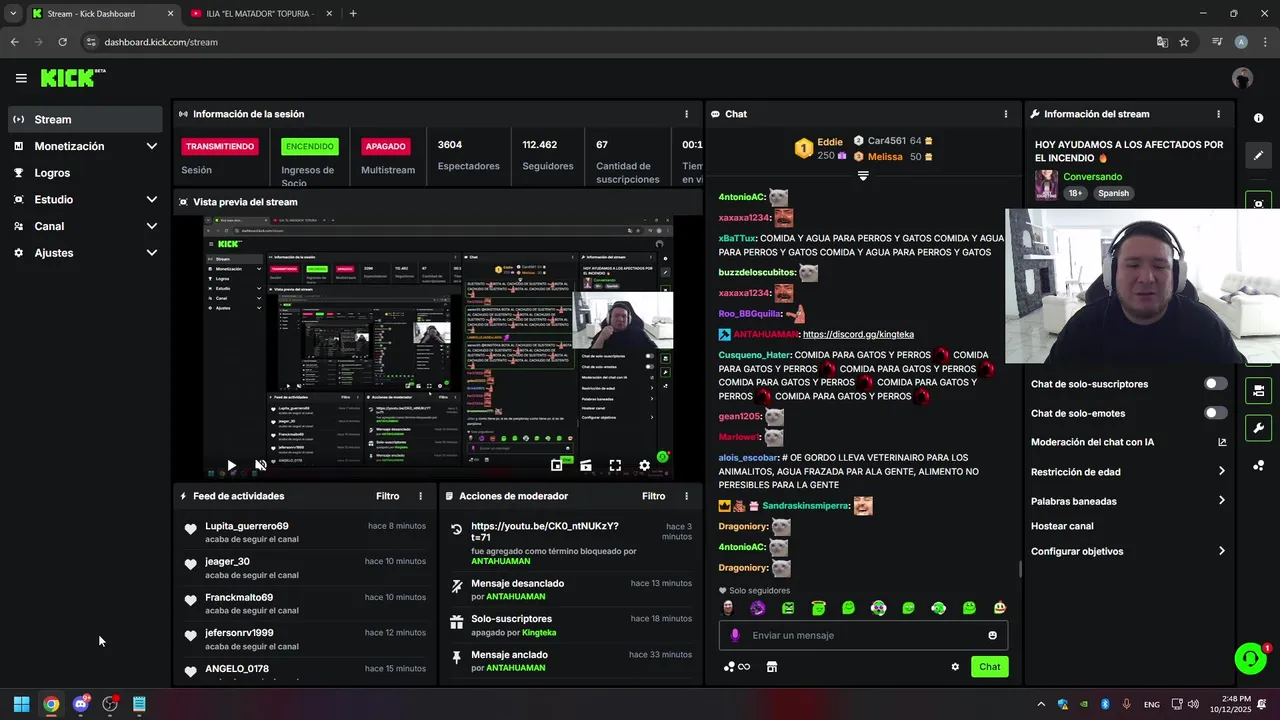
Task: Open the chat settings gear icon
Action: pos(955,667)
